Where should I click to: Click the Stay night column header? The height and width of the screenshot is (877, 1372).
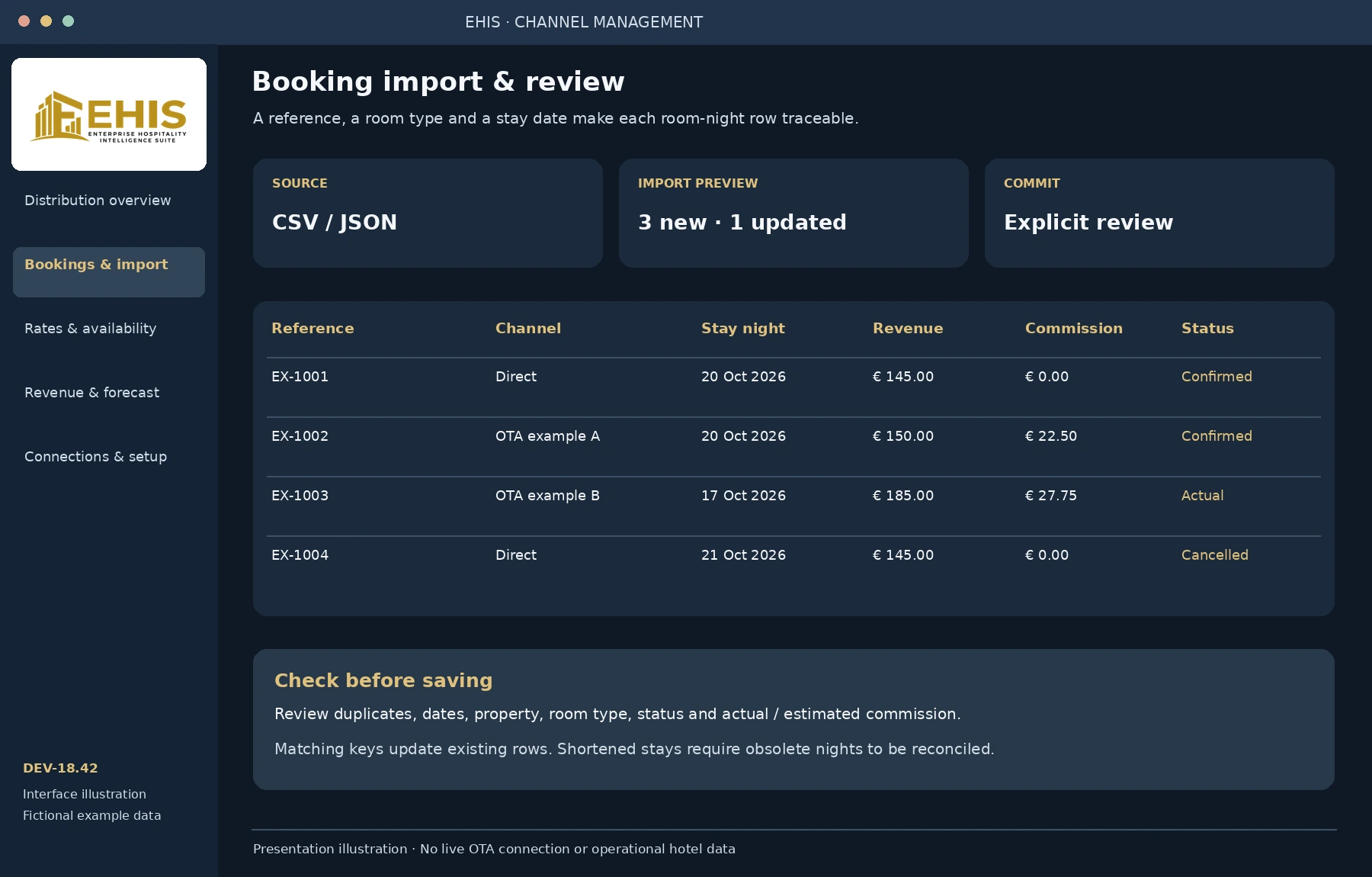tap(743, 329)
